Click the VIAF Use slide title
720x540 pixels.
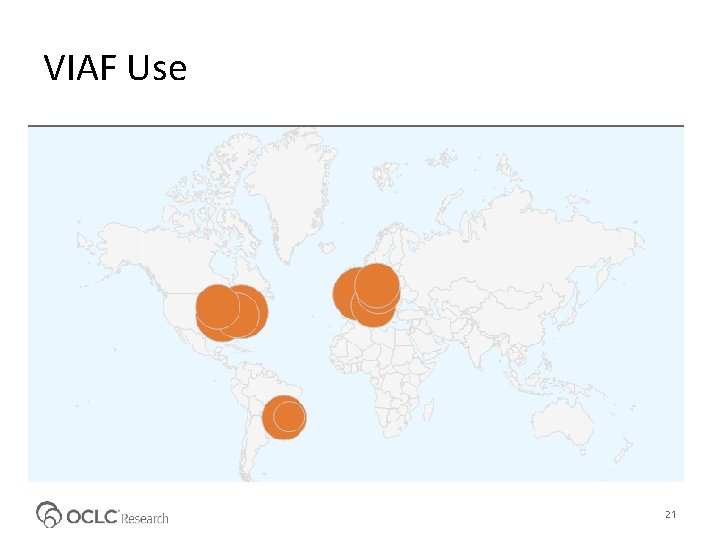[x=115, y=68]
